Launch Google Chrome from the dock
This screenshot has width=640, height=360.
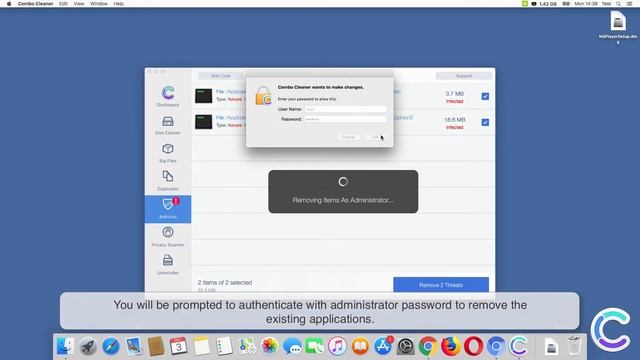point(428,346)
